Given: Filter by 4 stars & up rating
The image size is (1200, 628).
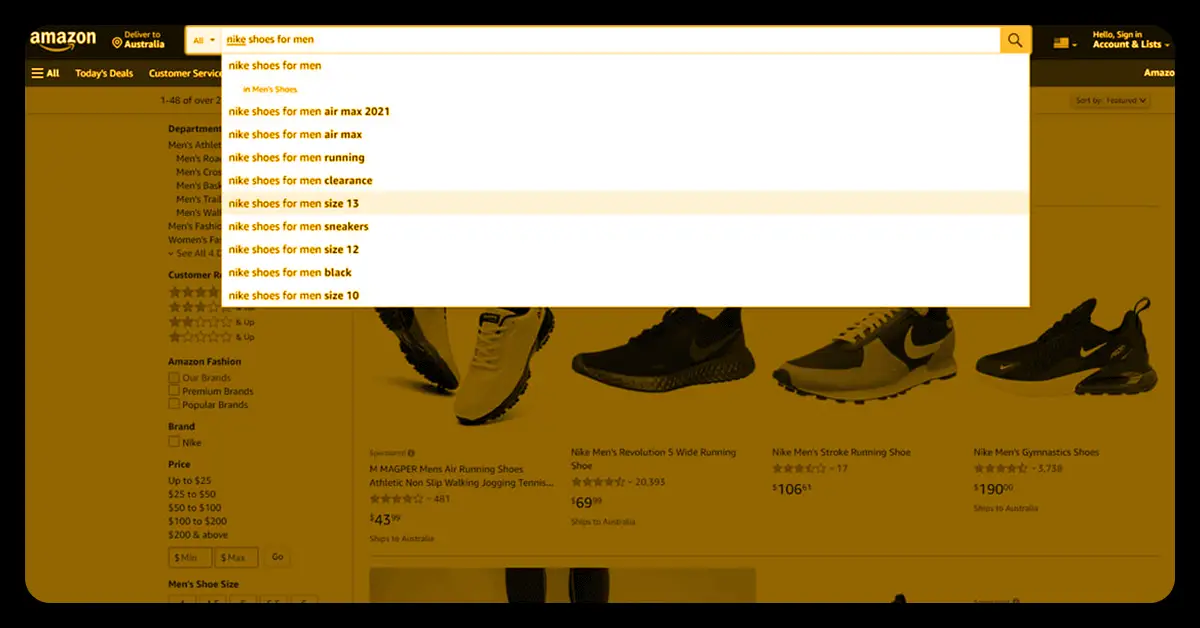Looking at the screenshot, I should (200, 292).
